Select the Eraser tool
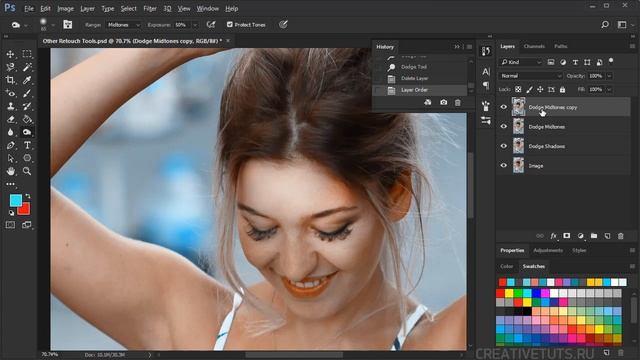 tap(11, 119)
